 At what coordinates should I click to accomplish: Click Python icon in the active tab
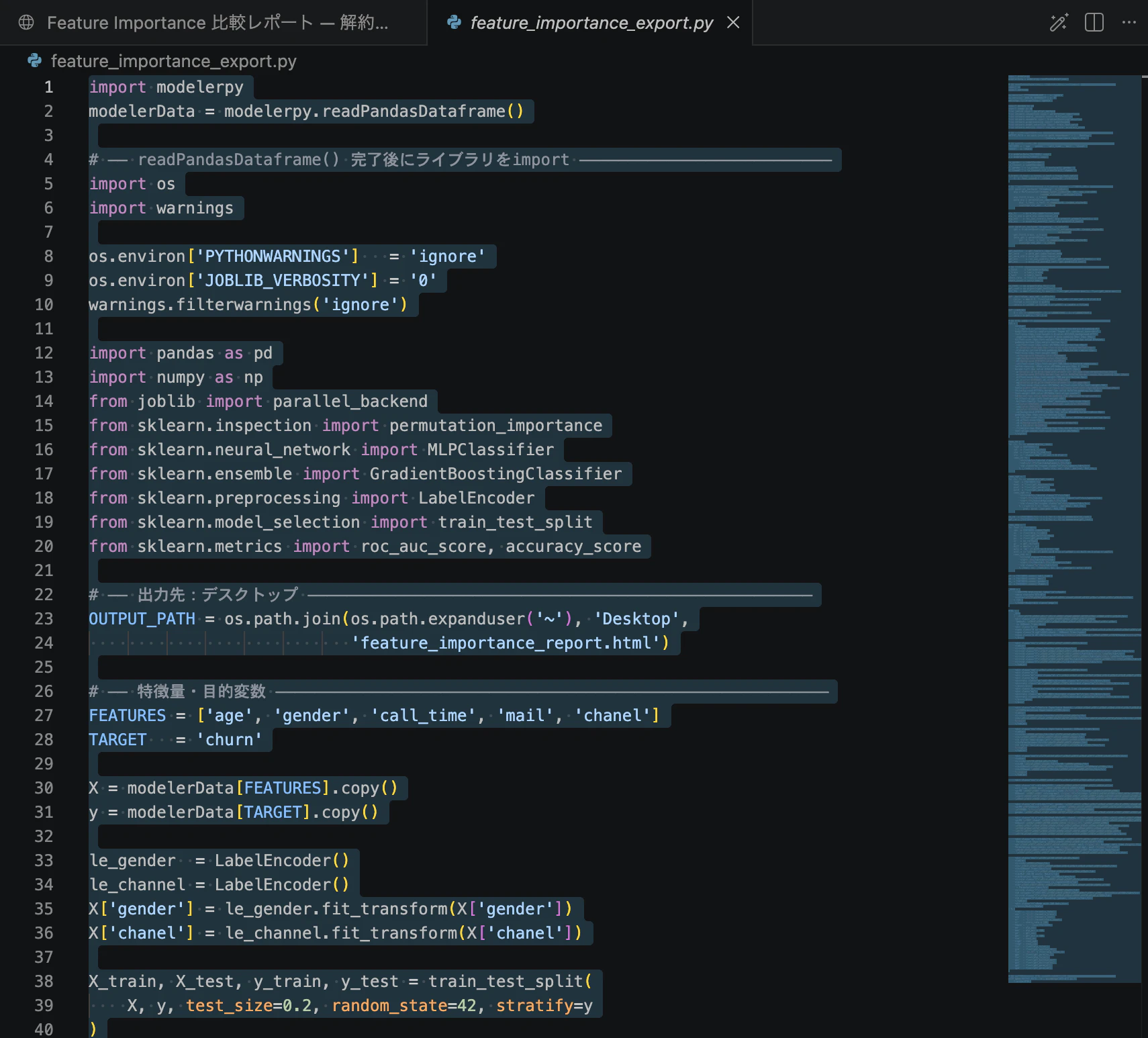[x=454, y=23]
